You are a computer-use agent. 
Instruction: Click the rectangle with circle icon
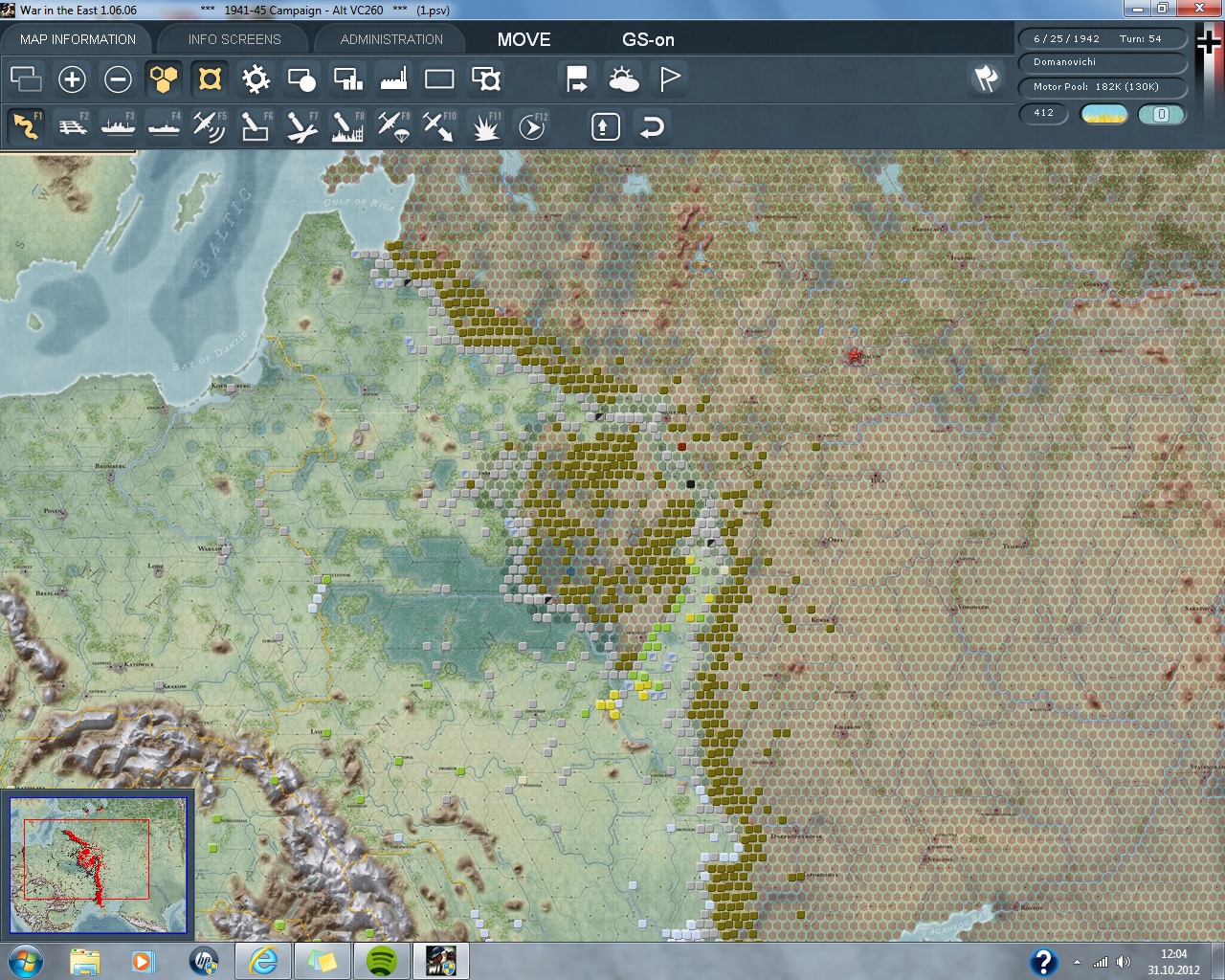301,78
